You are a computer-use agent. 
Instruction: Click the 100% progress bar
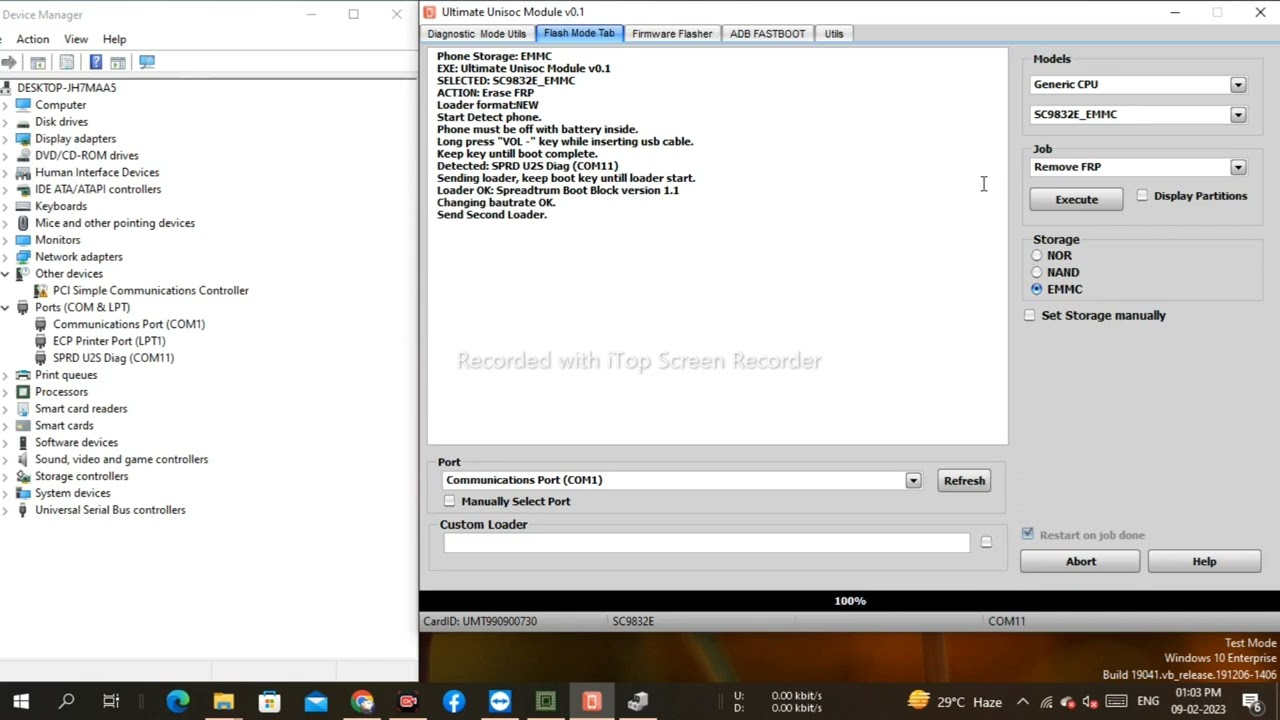(x=849, y=601)
